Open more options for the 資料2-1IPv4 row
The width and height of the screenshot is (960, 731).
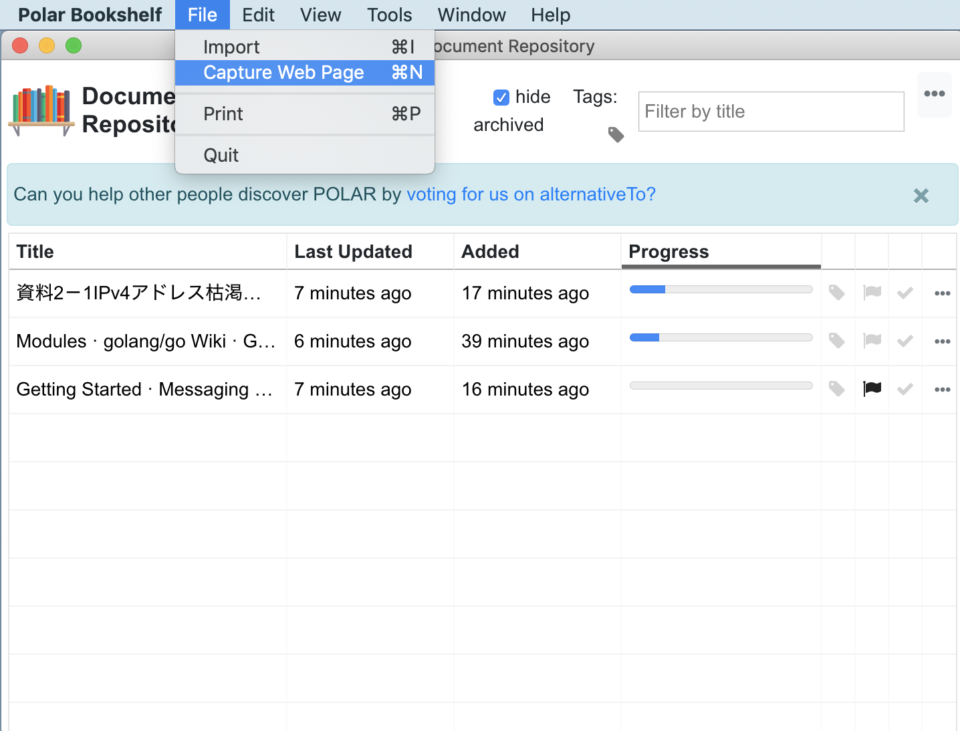pos(942,293)
